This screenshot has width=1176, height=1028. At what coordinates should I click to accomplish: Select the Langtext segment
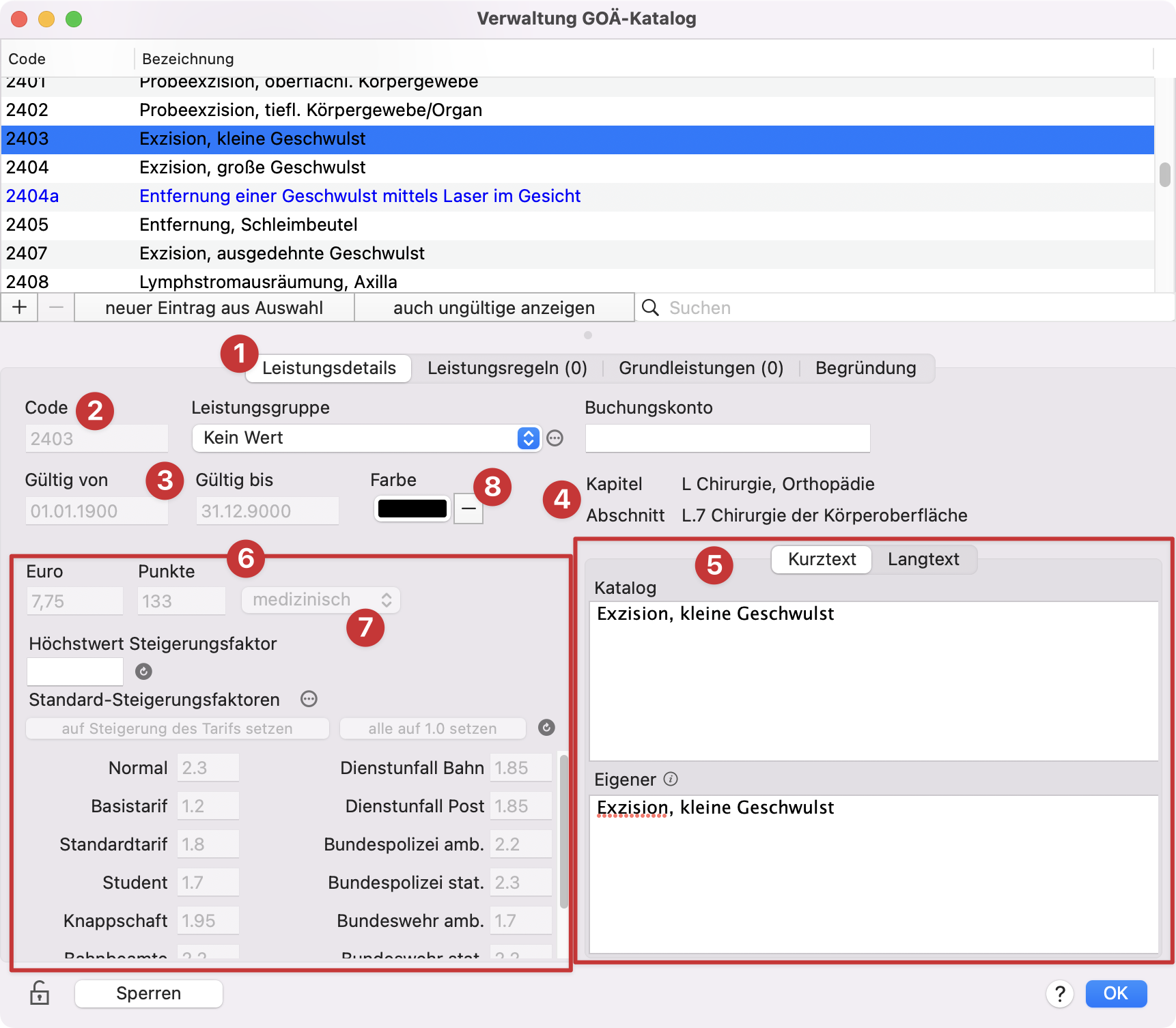923,559
